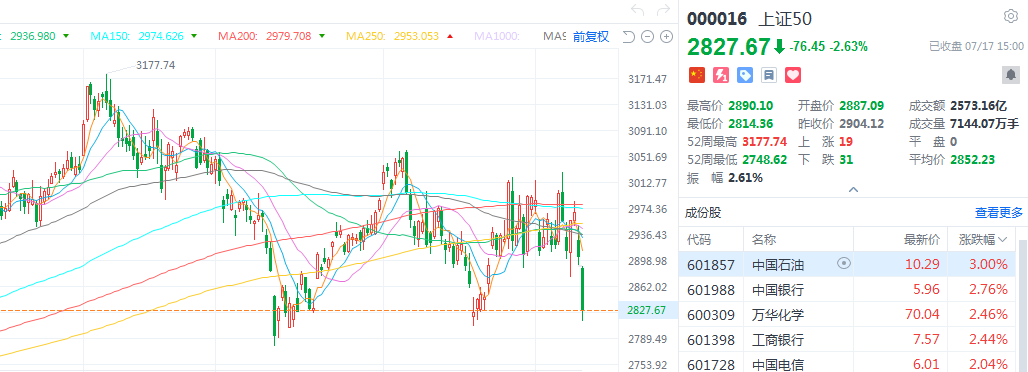Image resolution: width=1028 pixels, height=372 pixels.
Task: Open the 涨跌幅 column sort dropdown arrow
Action: pyautogui.click(x=1002, y=240)
